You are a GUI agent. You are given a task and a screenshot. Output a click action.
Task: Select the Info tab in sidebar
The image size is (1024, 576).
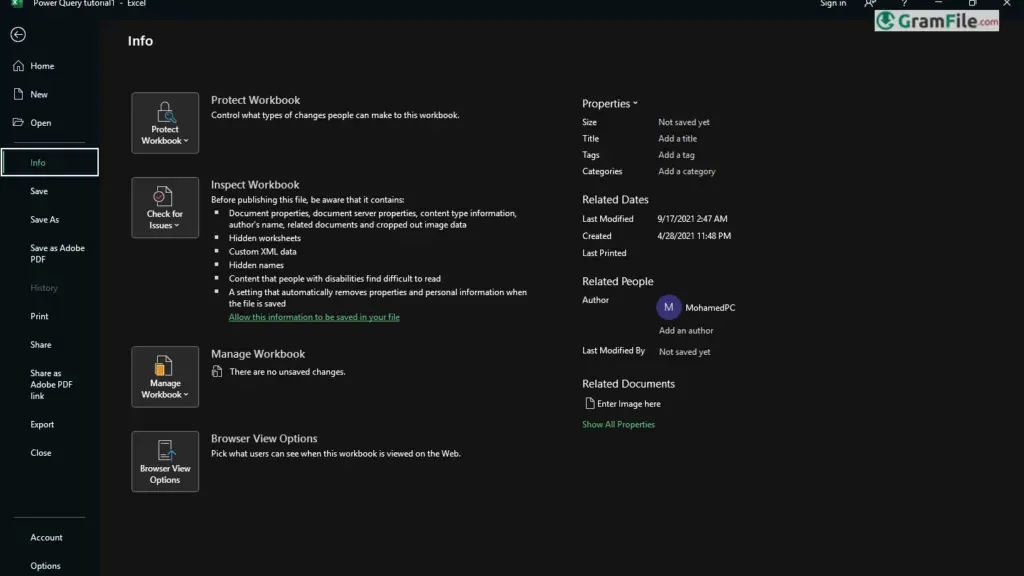point(50,162)
